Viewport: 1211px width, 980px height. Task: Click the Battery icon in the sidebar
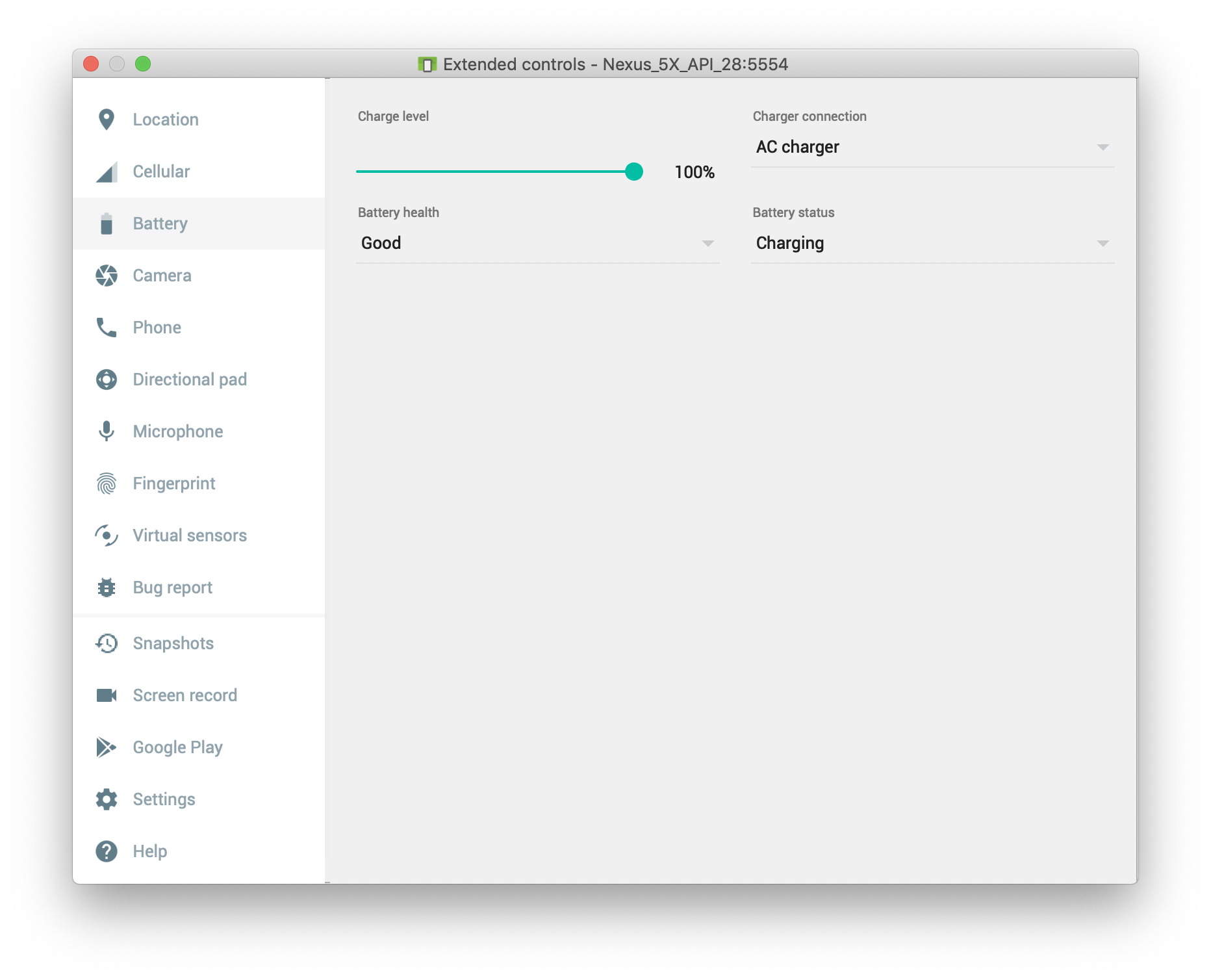point(107,224)
